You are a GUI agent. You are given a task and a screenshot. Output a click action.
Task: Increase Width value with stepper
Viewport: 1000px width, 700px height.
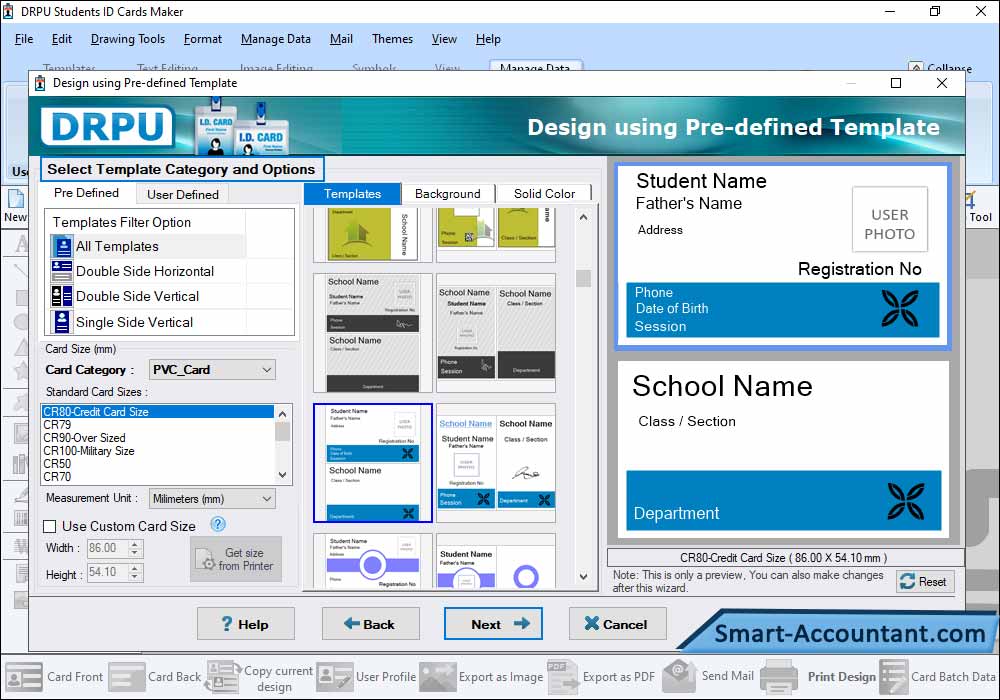pos(135,544)
